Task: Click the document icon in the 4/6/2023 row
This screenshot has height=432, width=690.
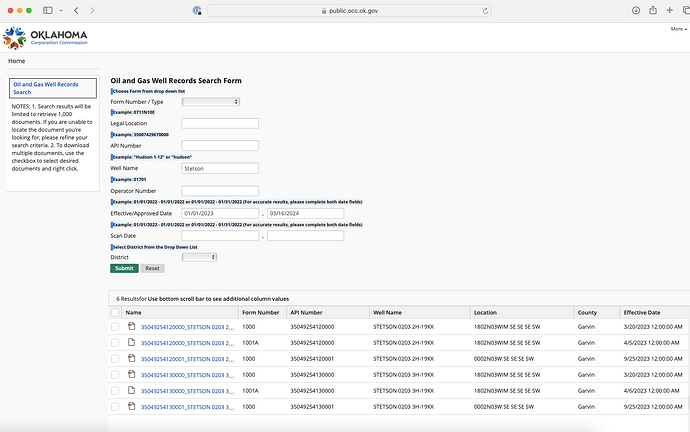Action: point(131,390)
